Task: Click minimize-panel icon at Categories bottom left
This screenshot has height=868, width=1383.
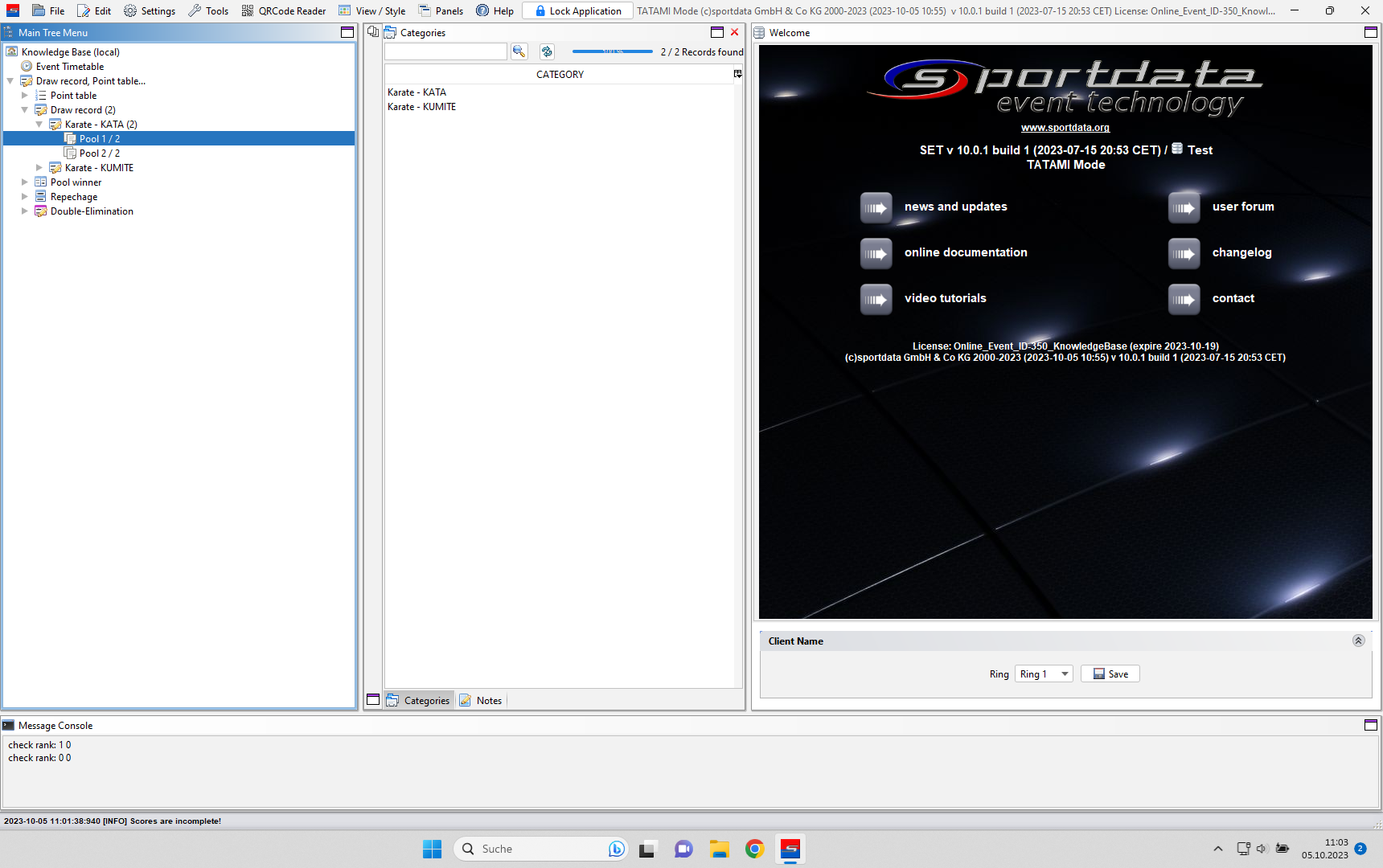Action: coord(373,700)
